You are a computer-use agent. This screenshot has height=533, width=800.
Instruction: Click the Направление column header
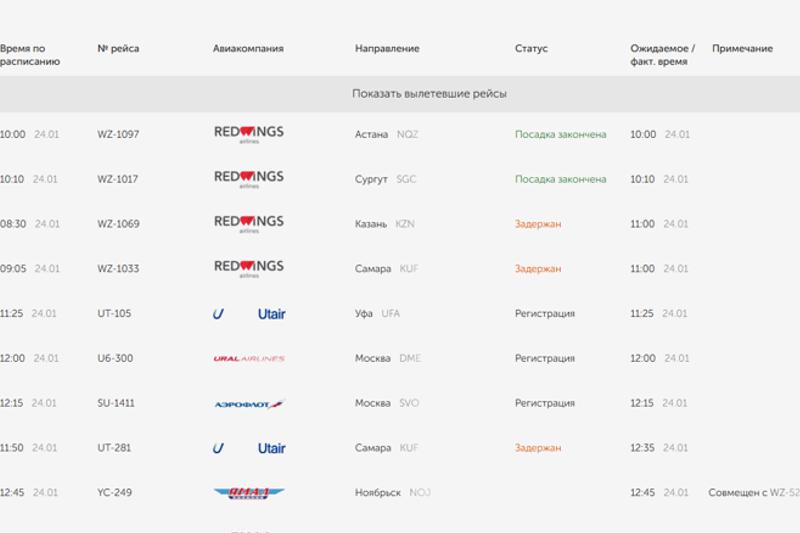point(387,49)
